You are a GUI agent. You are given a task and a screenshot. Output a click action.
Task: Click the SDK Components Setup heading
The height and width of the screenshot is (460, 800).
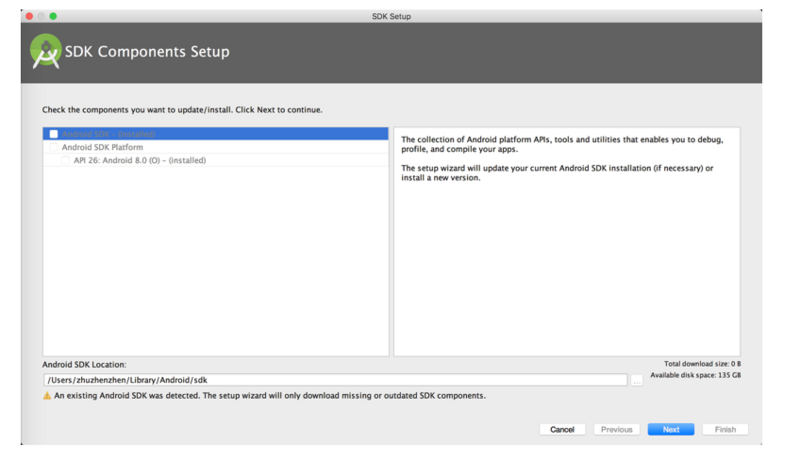tap(147, 52)
